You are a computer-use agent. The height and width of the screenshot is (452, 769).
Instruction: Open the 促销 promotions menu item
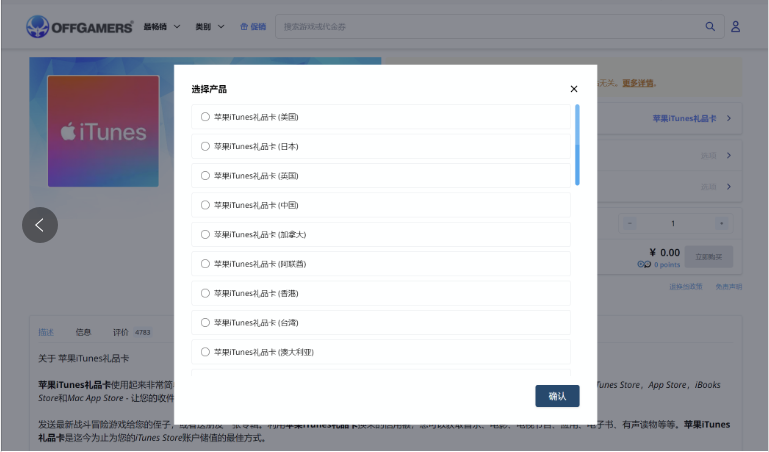(253, 26)
